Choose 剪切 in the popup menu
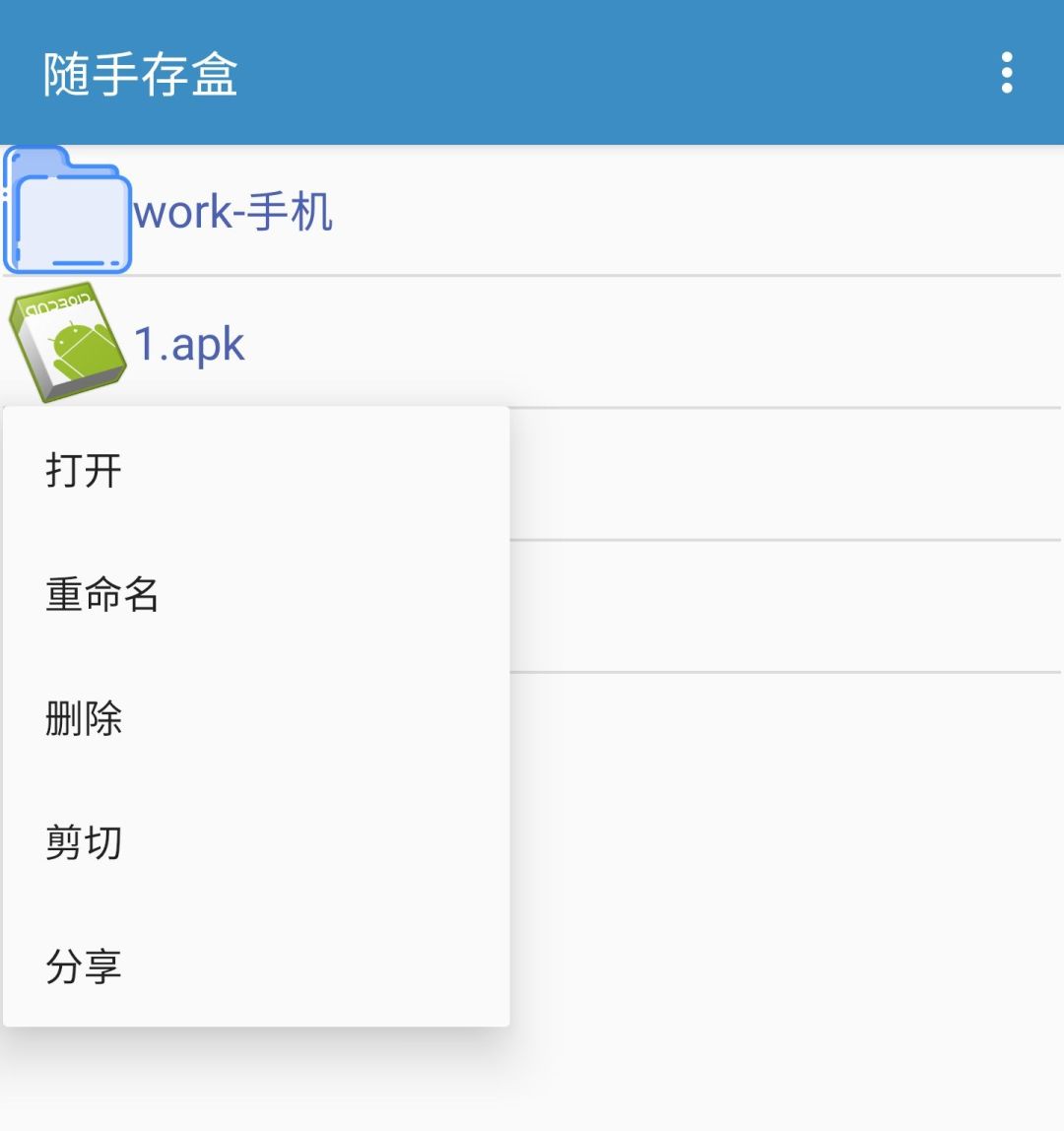The image size is (1064, 1131). (256, 841)
